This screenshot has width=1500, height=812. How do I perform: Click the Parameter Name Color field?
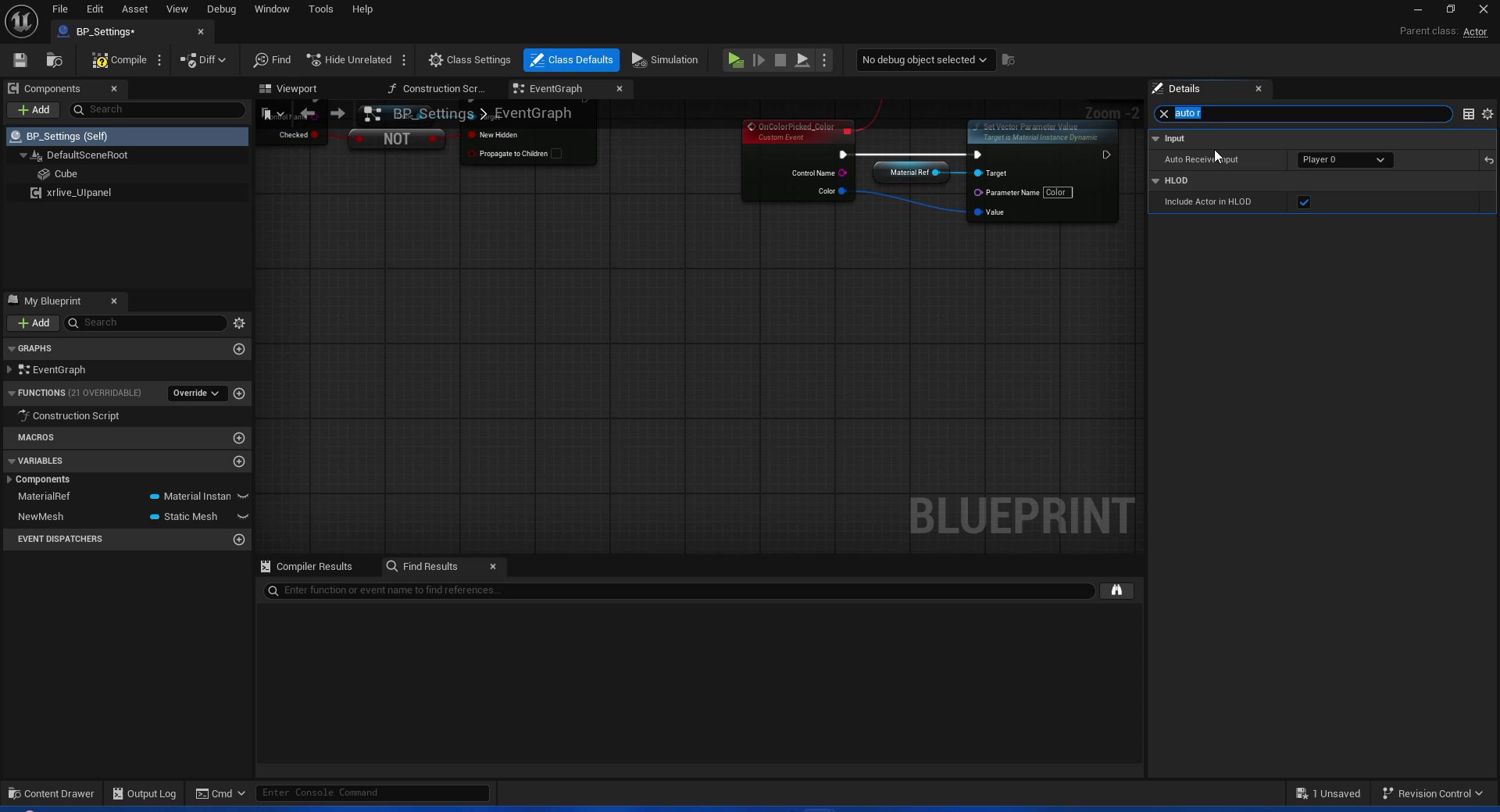1057,193
